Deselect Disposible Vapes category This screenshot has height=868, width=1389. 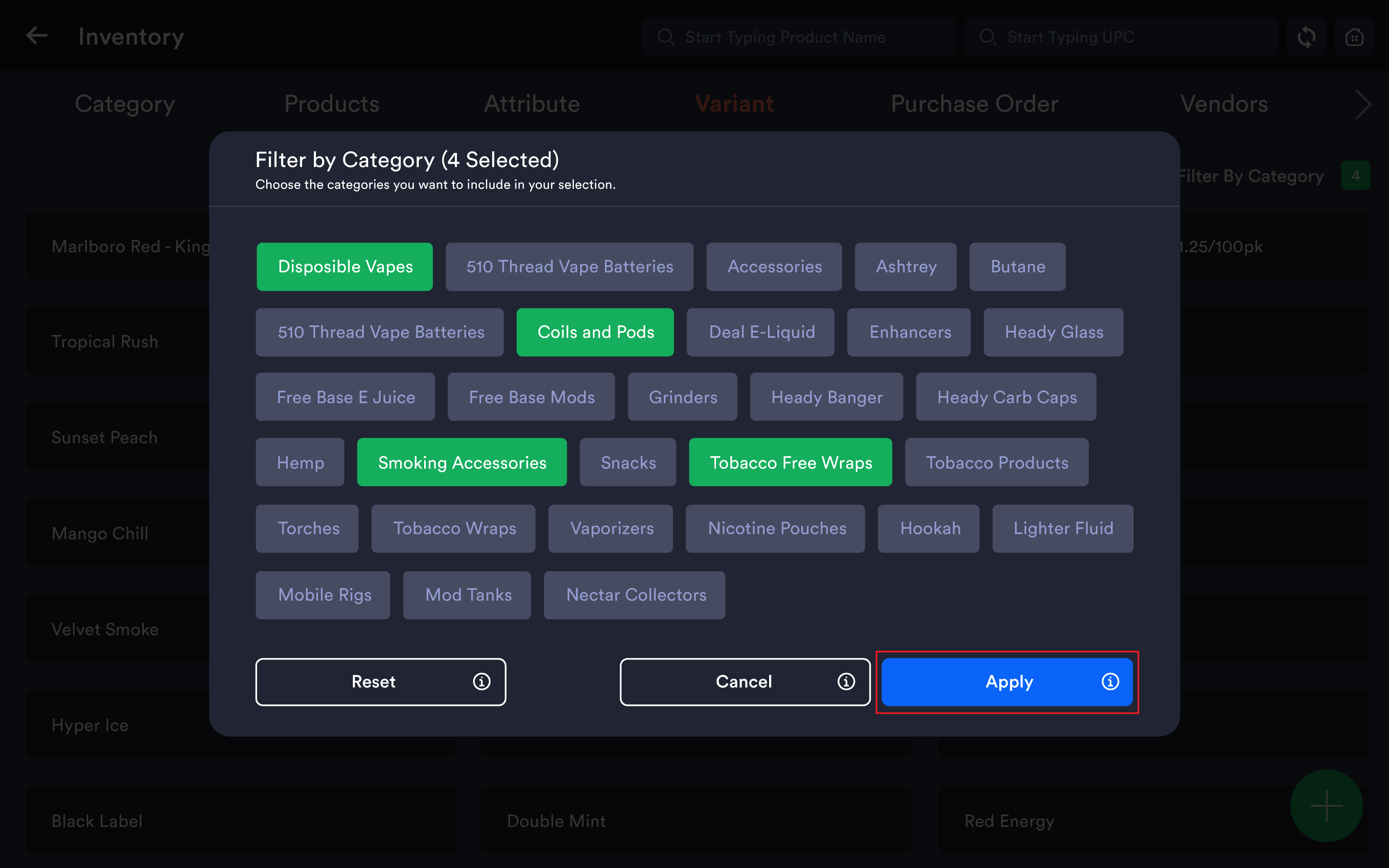[x=345, y=267]
